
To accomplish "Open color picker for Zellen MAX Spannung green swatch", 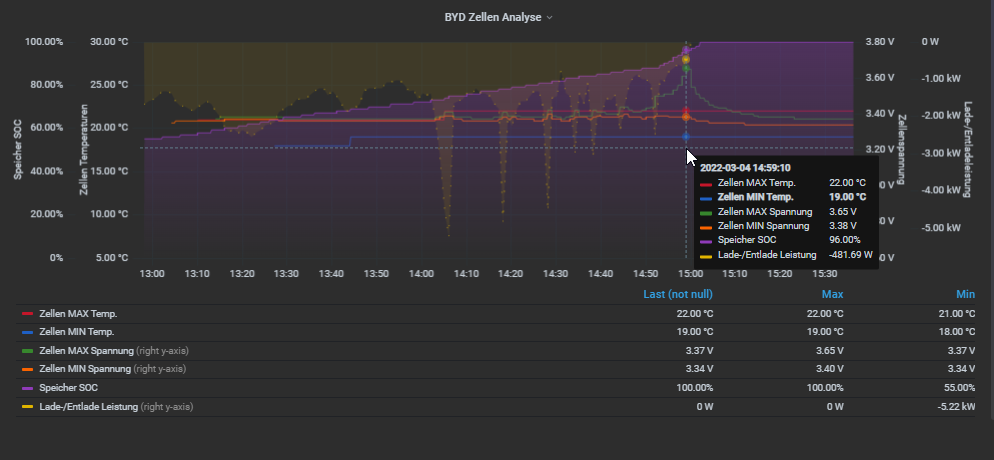I will (x=27, y=350).
